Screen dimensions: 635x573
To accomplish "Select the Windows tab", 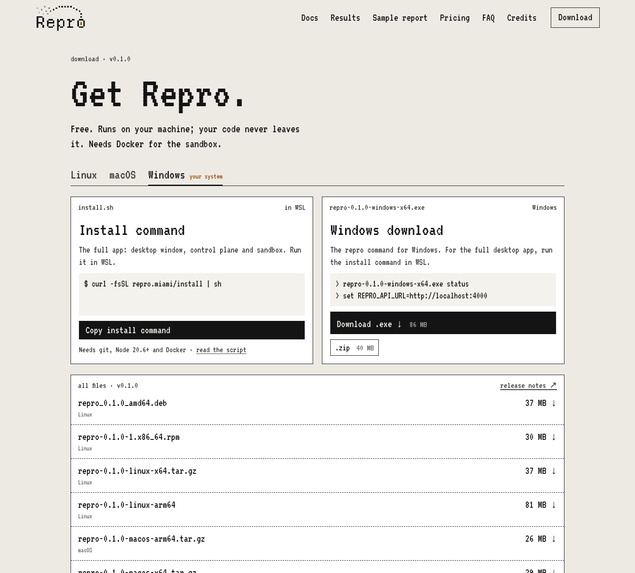I will tap(166, 175).
